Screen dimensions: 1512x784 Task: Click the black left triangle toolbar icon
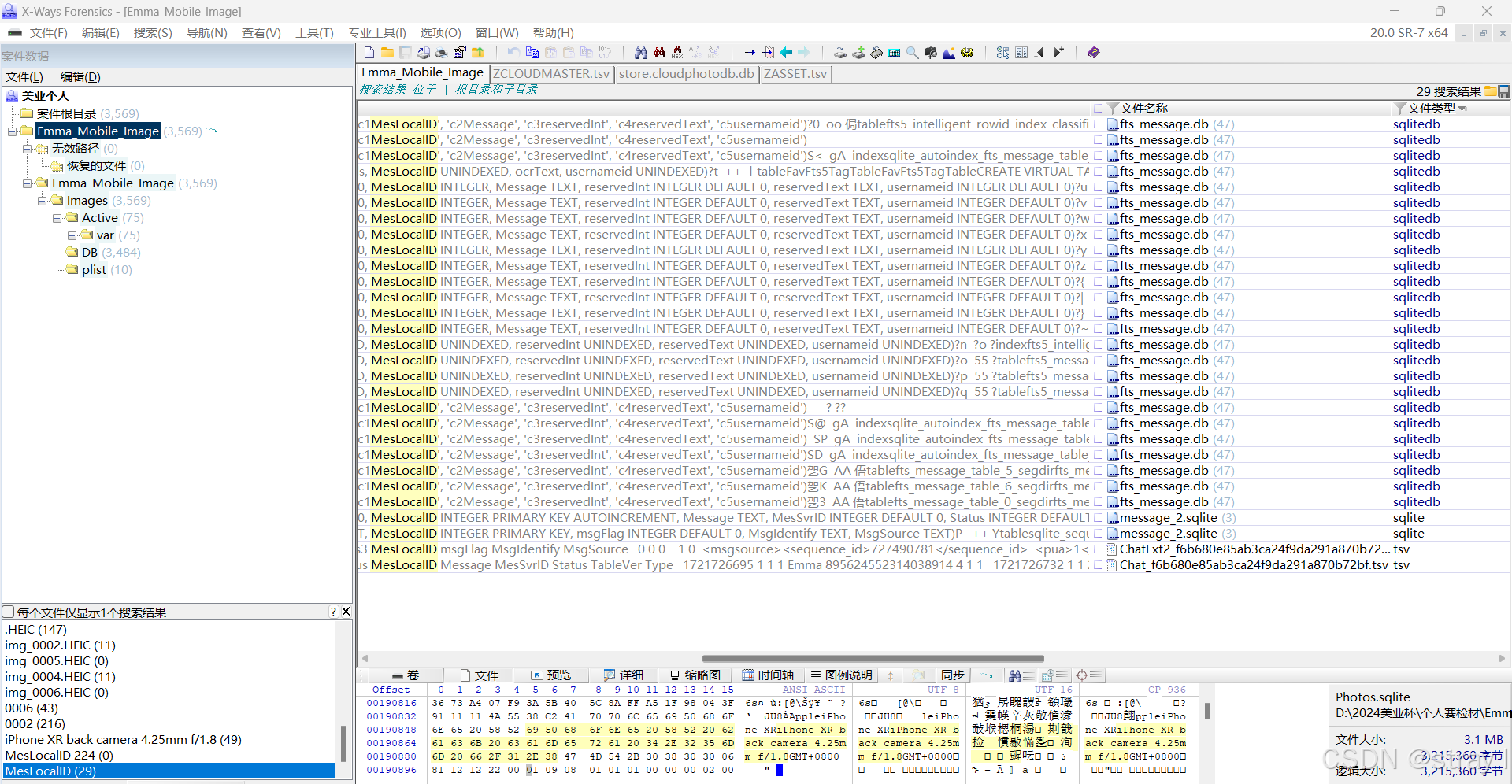(x=1039, y=53)
